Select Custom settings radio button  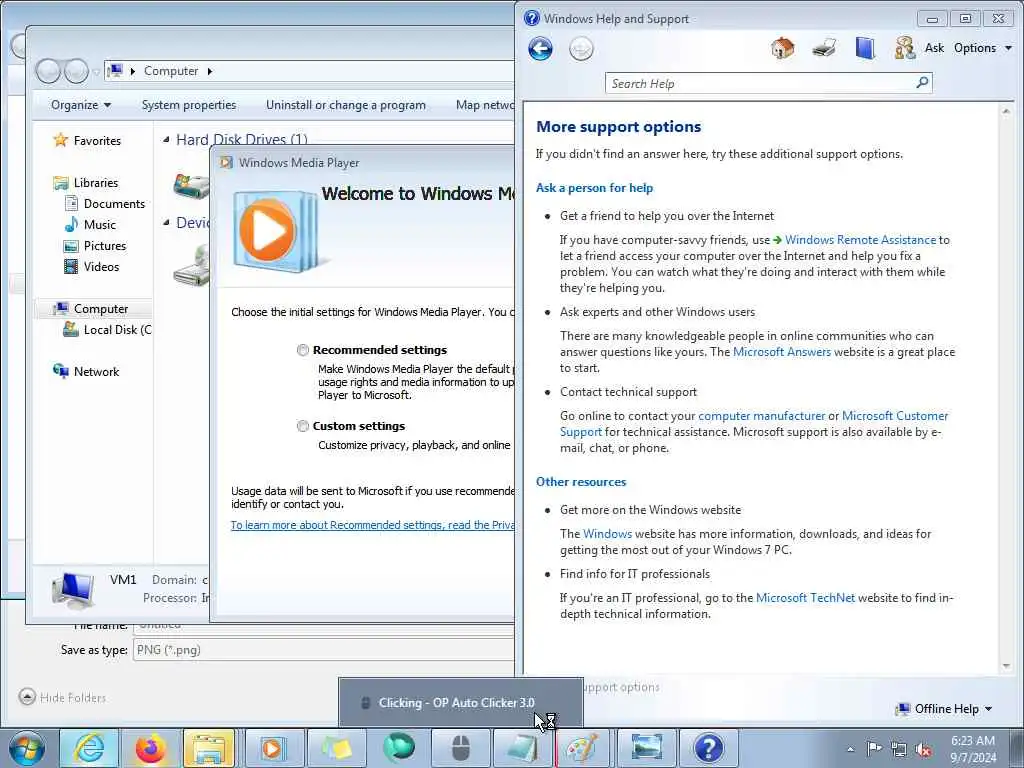(302, 426)
